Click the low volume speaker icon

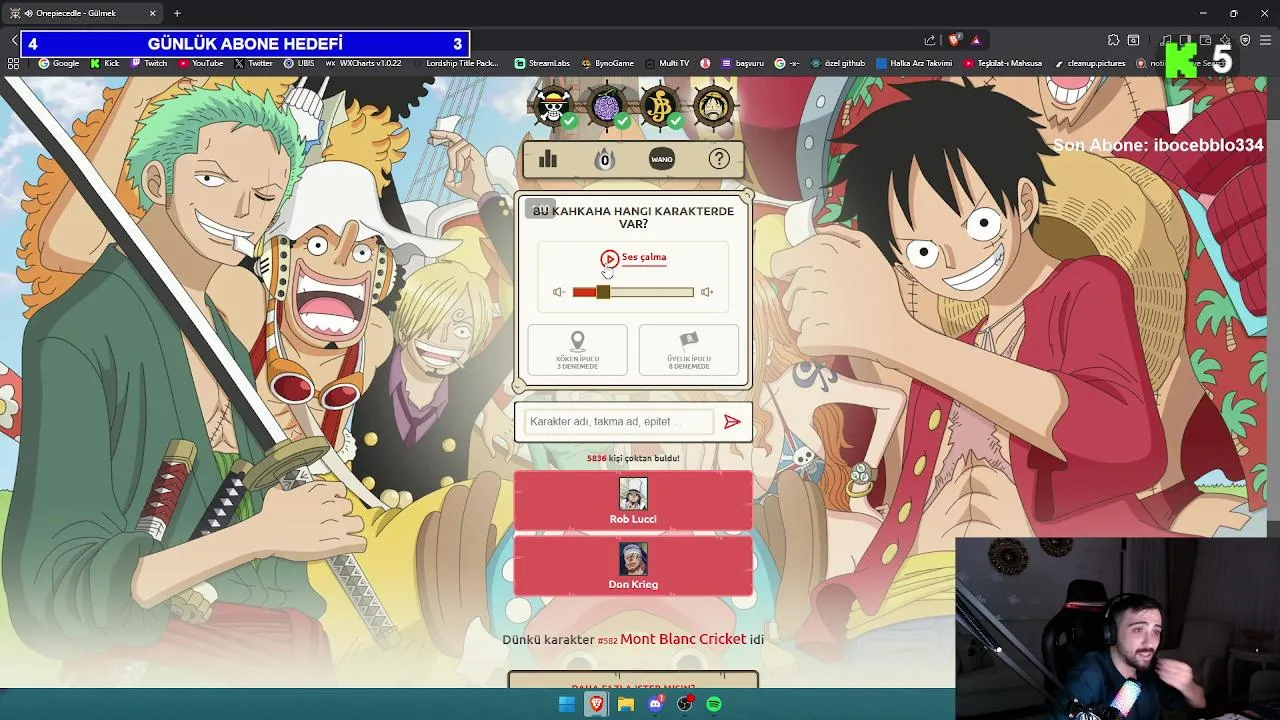tap(558, 292)
